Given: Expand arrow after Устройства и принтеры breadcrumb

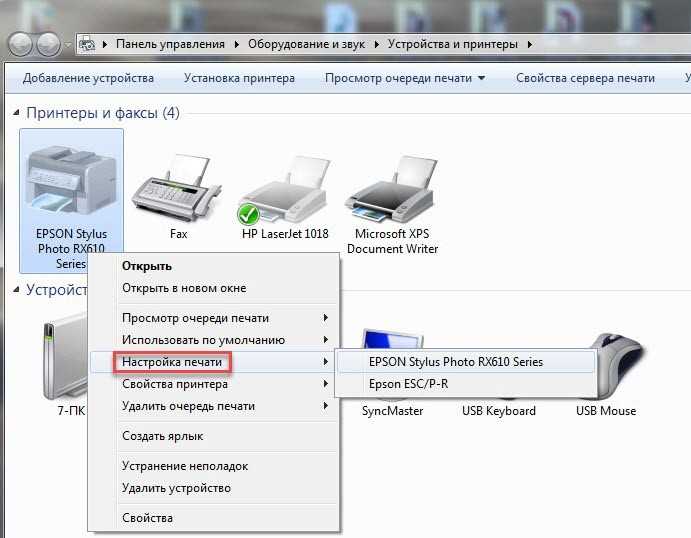Looking at the screenshot, I should point(530,44).
